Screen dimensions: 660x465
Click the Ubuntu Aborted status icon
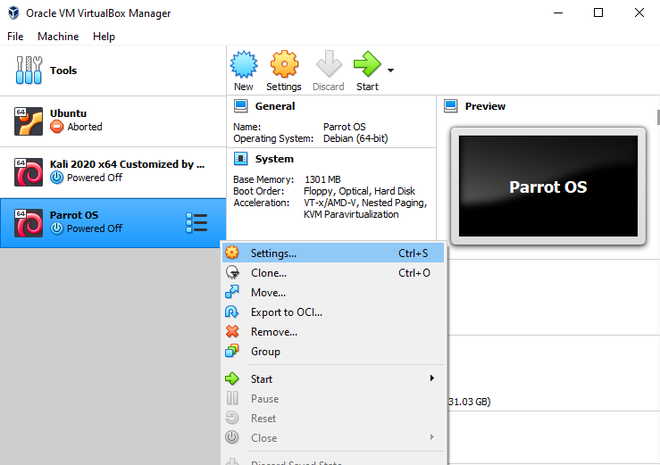pyautogui.click(x=57, y=127)
